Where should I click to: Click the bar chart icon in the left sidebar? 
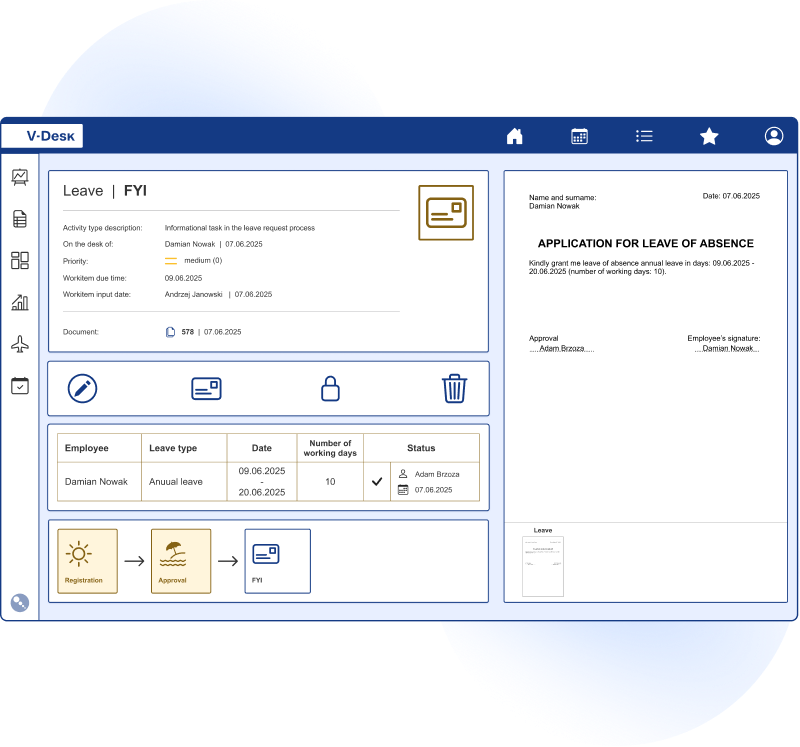[20, 303]
